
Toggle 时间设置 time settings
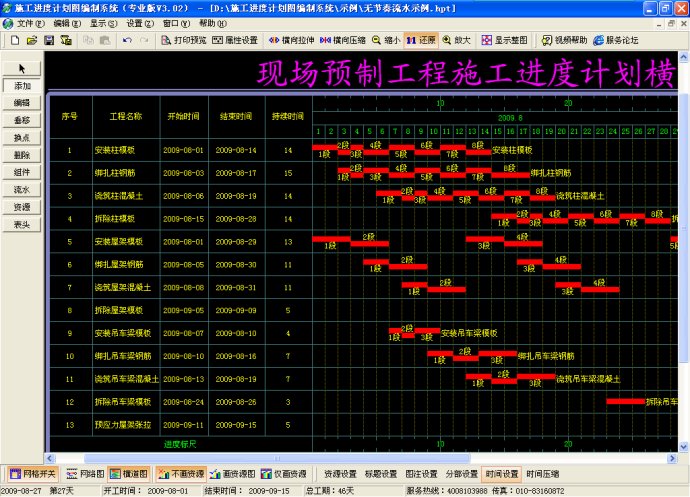[502, 474]
